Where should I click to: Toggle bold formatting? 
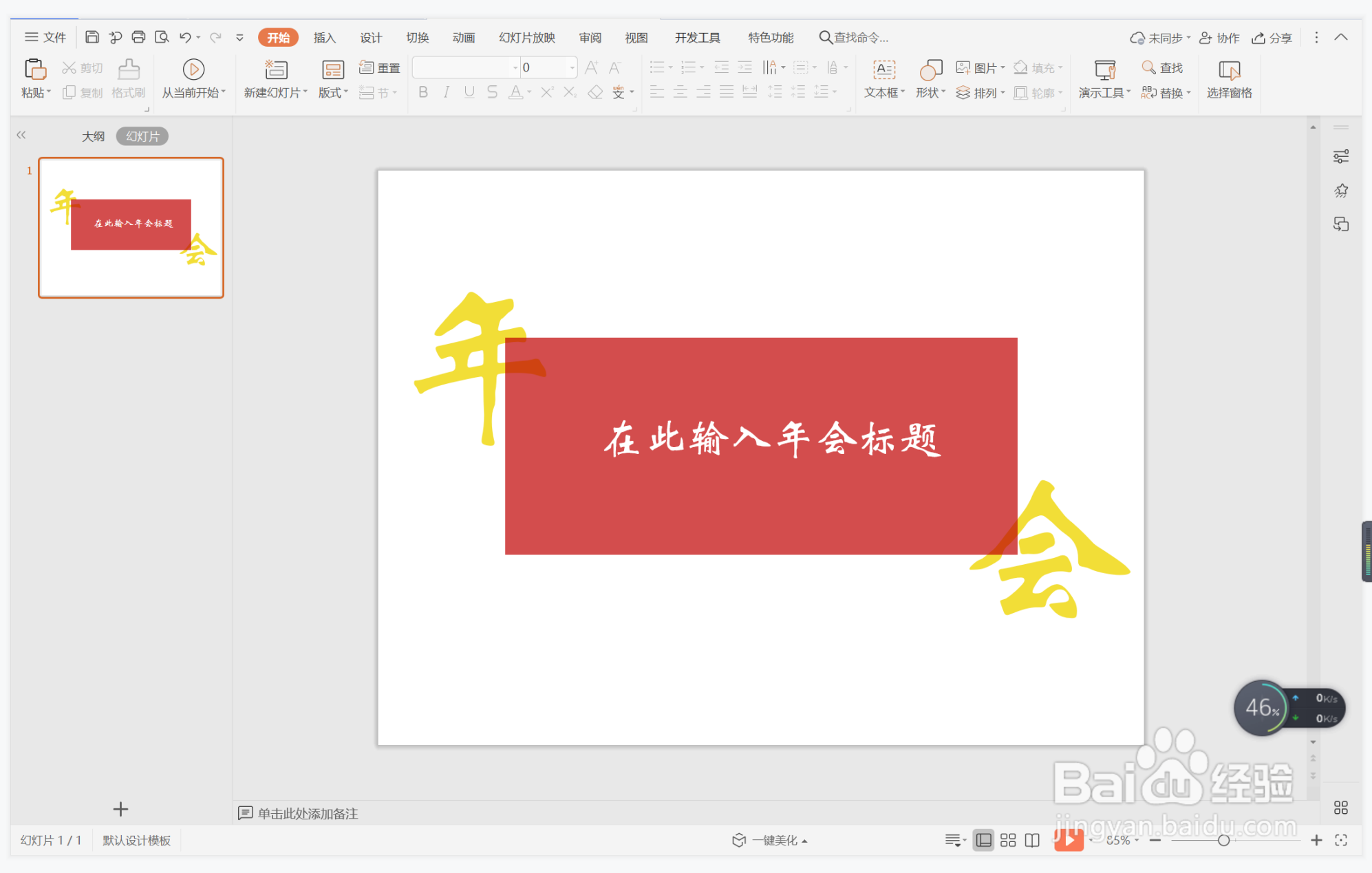[x=422, y=92]
